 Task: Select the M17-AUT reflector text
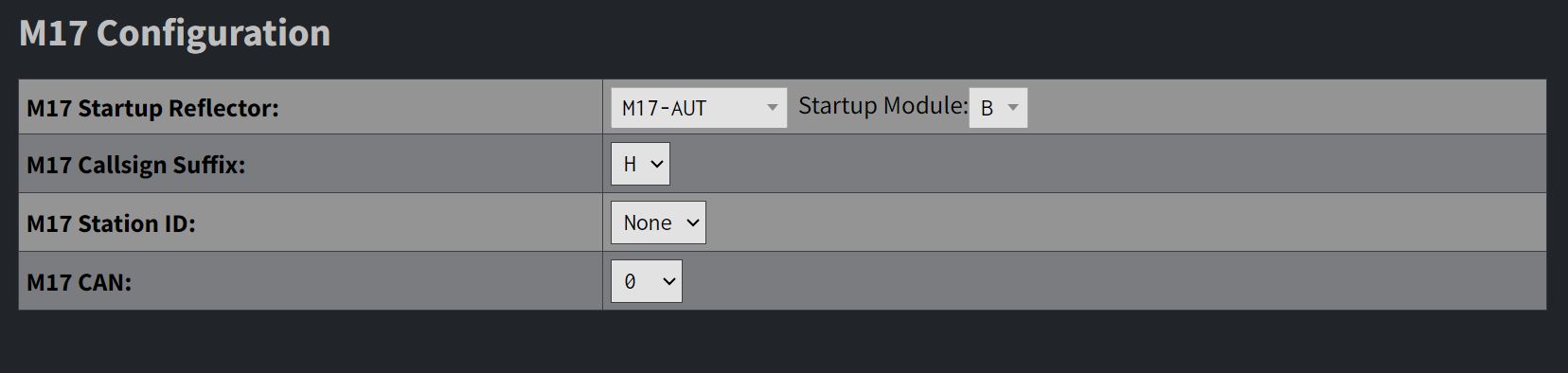(664, 108)
